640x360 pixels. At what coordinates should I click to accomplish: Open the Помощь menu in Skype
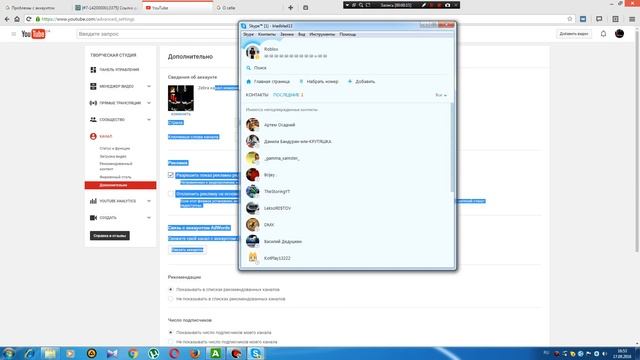347,35
